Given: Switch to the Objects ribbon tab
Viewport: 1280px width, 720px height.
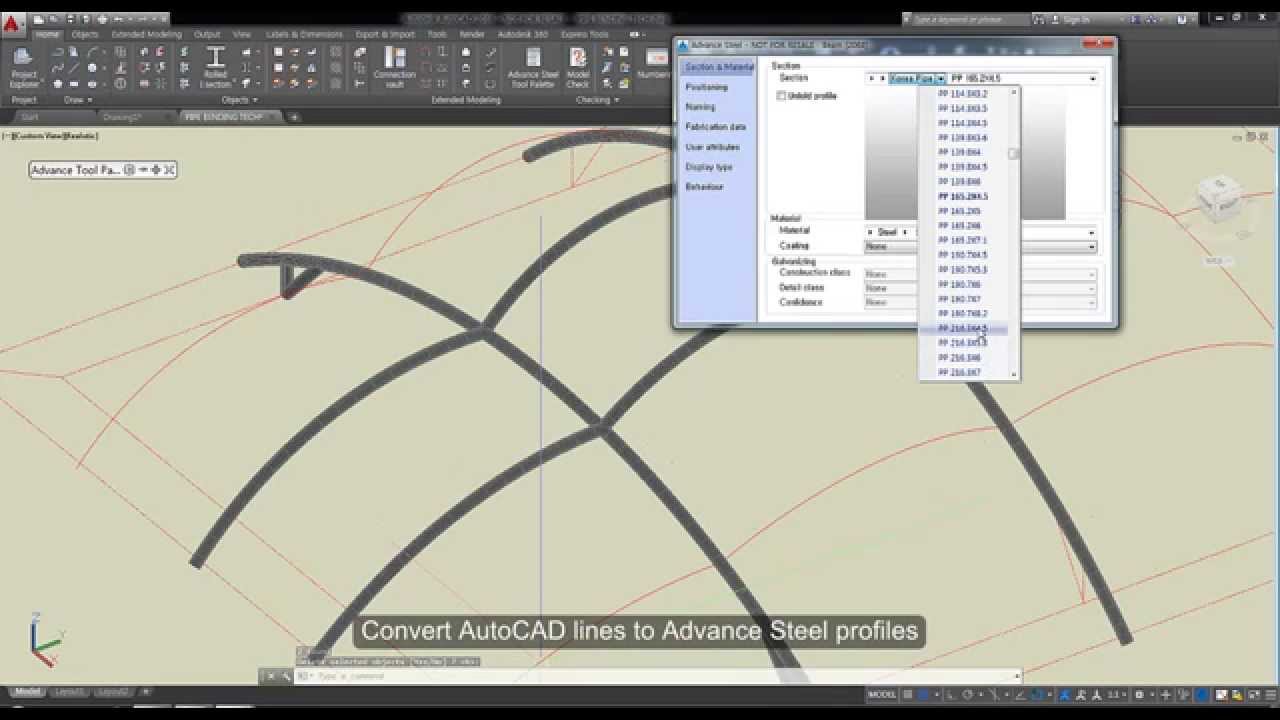Looking at the screenshot, I should (85, 34).
